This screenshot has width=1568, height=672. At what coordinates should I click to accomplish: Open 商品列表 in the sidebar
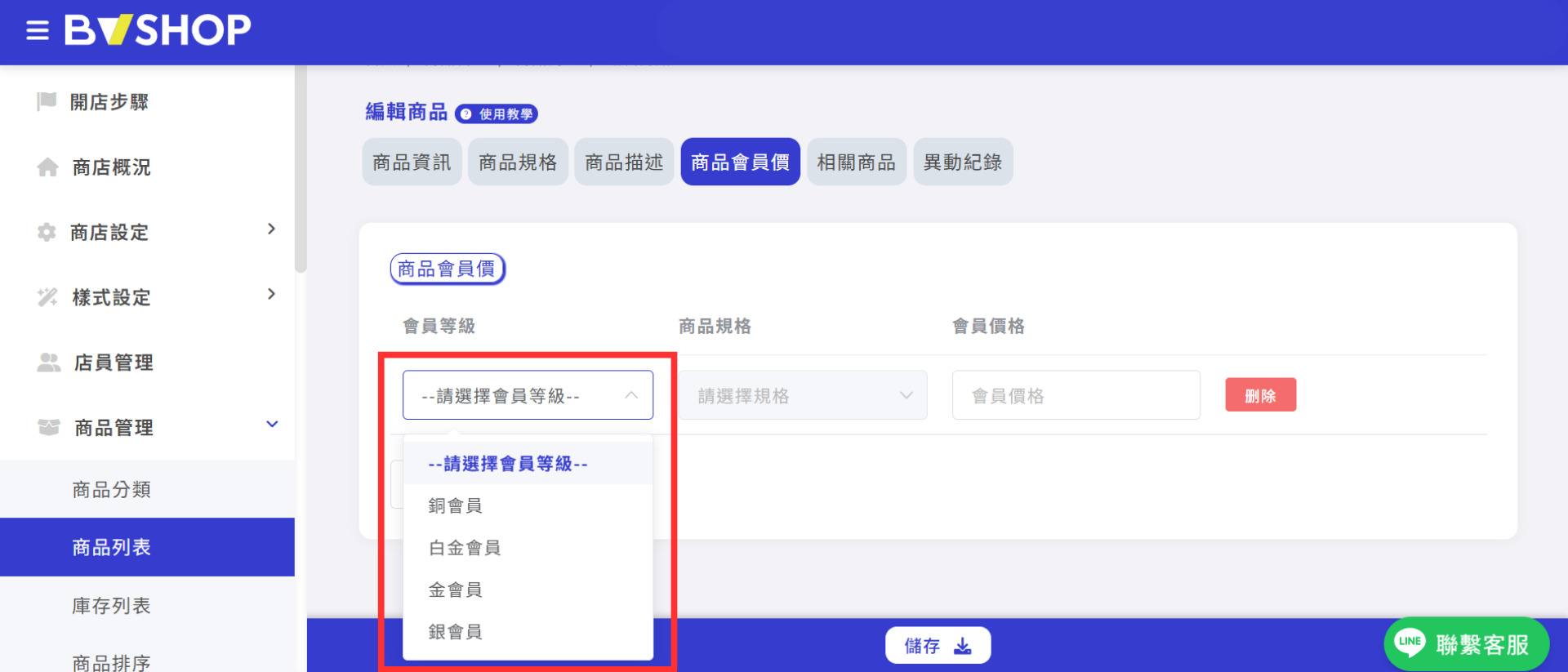tap(147, 547)
